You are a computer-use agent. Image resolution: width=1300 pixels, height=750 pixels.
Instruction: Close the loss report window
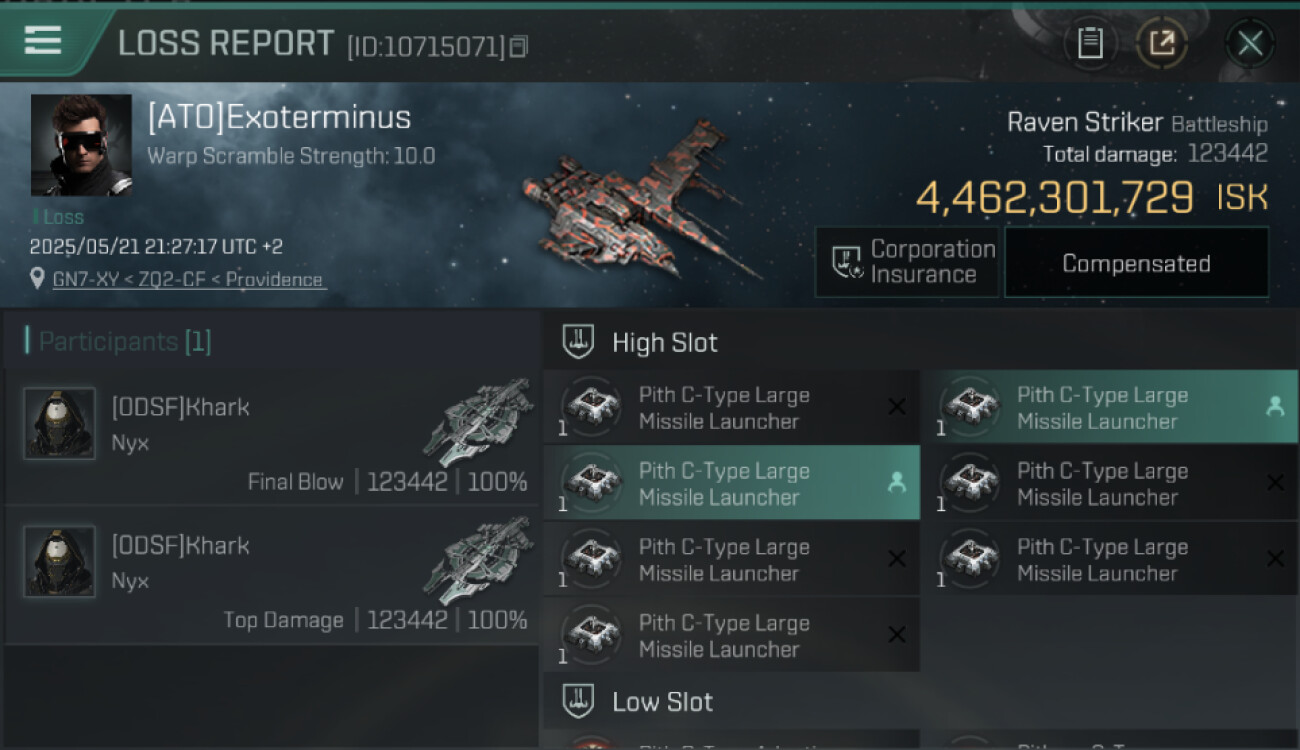[1250, 43]
